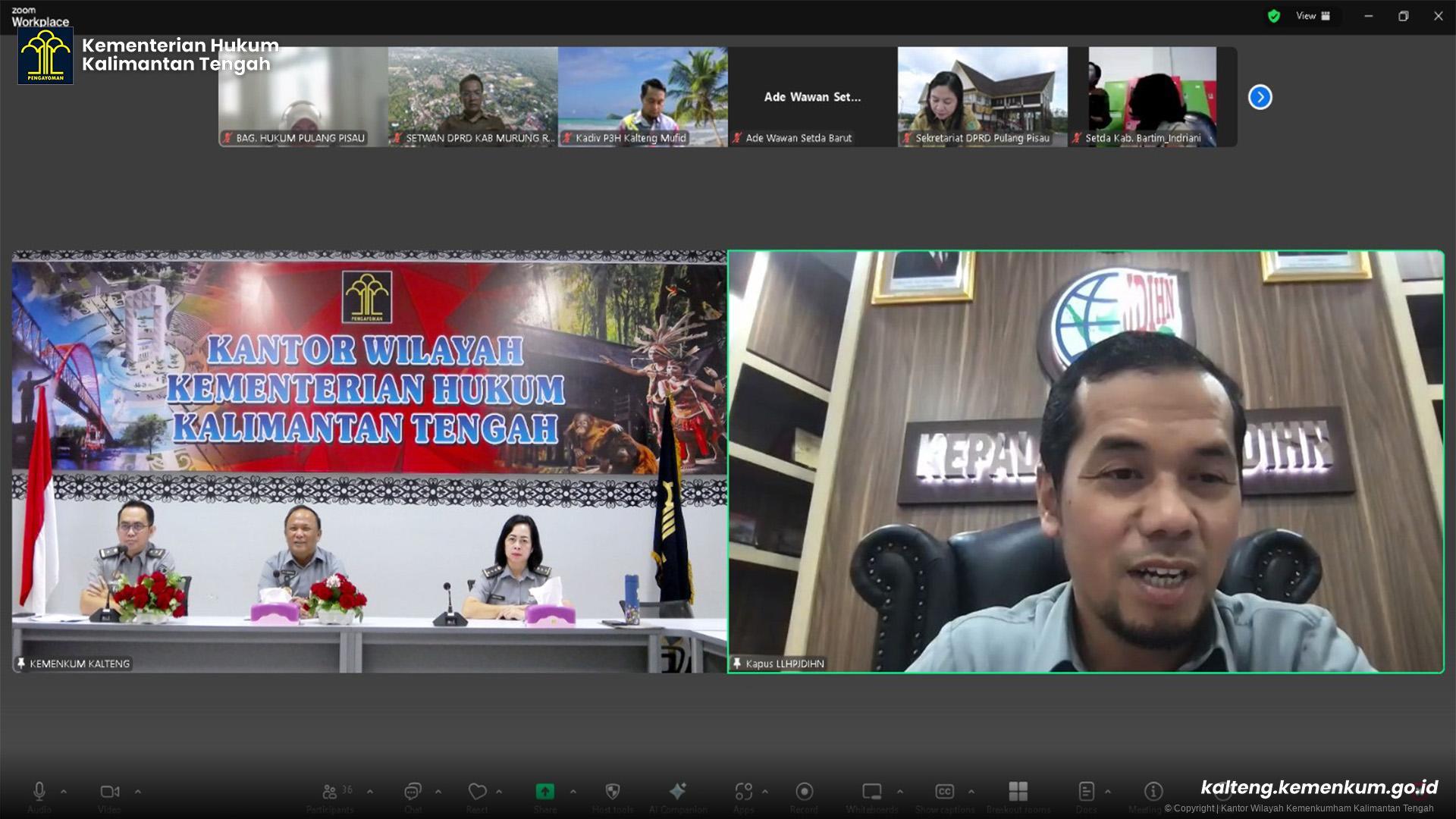
Task: Expand the video options caret
Action: 137,791
